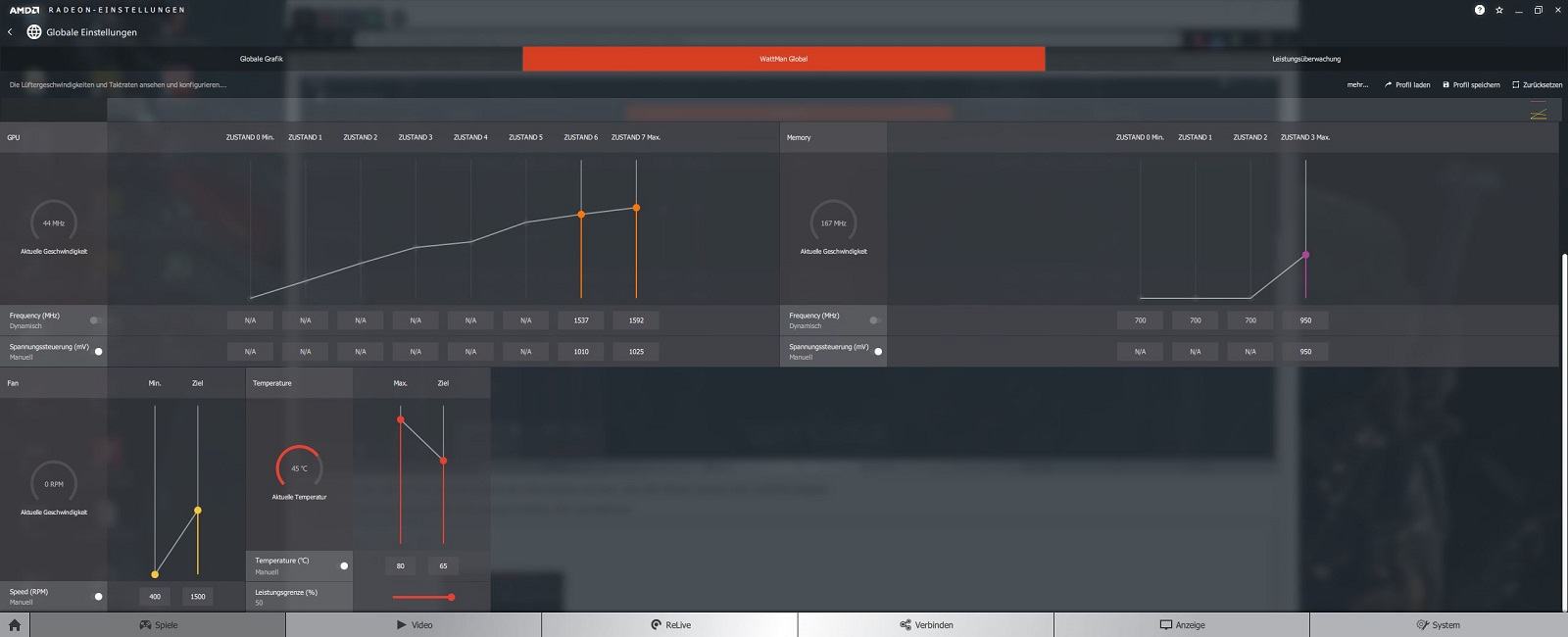This screenshot has width=1568, height=637.
Task: Open the ReLive section
Action: click(x=670, y=625)
